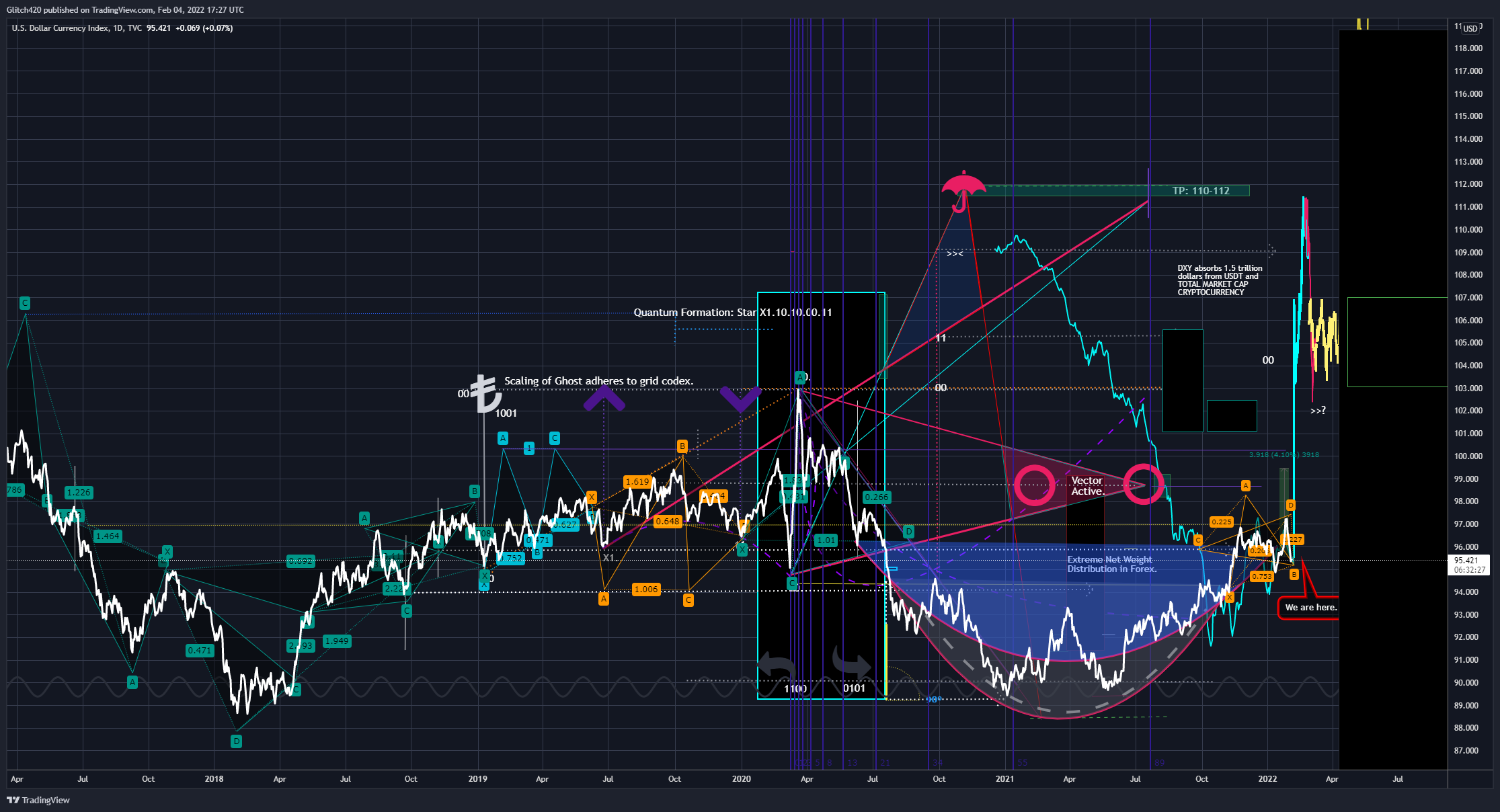The image size is (1500, 812).
Task: Click the '>><' annotation near 109 level
Action: click(x=955, y=253)
